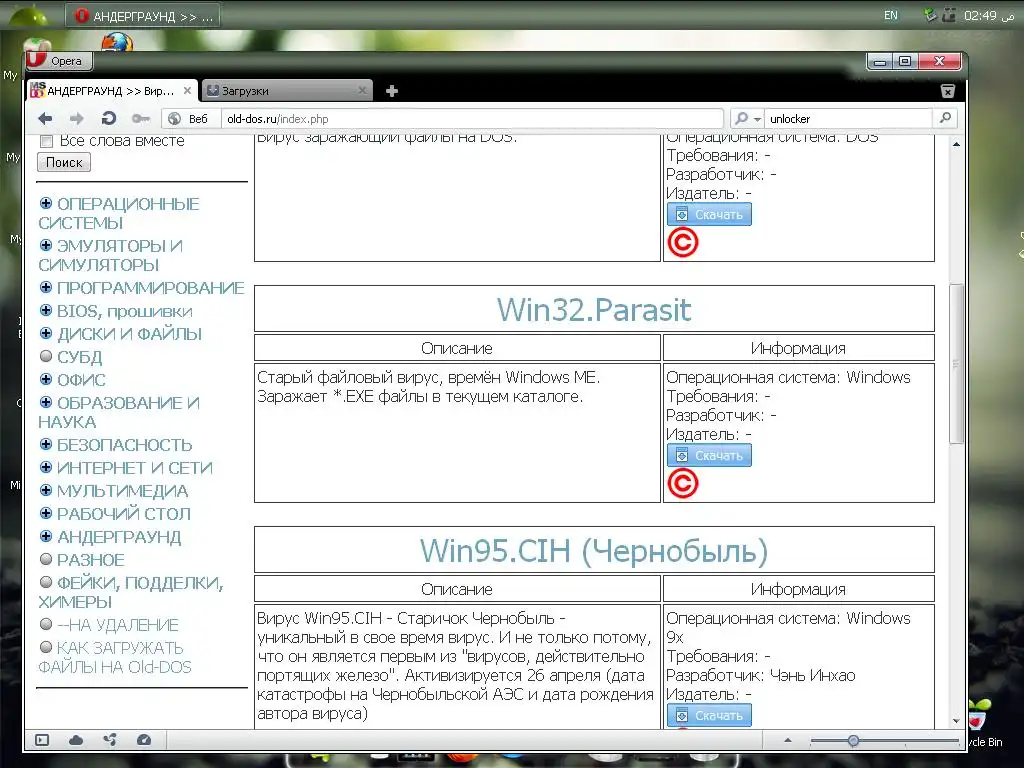Screen dimensions: 1024x768
Task: Click the АНДЕРГРАУНД taskbar button
Action: click(x=142, y=16)
